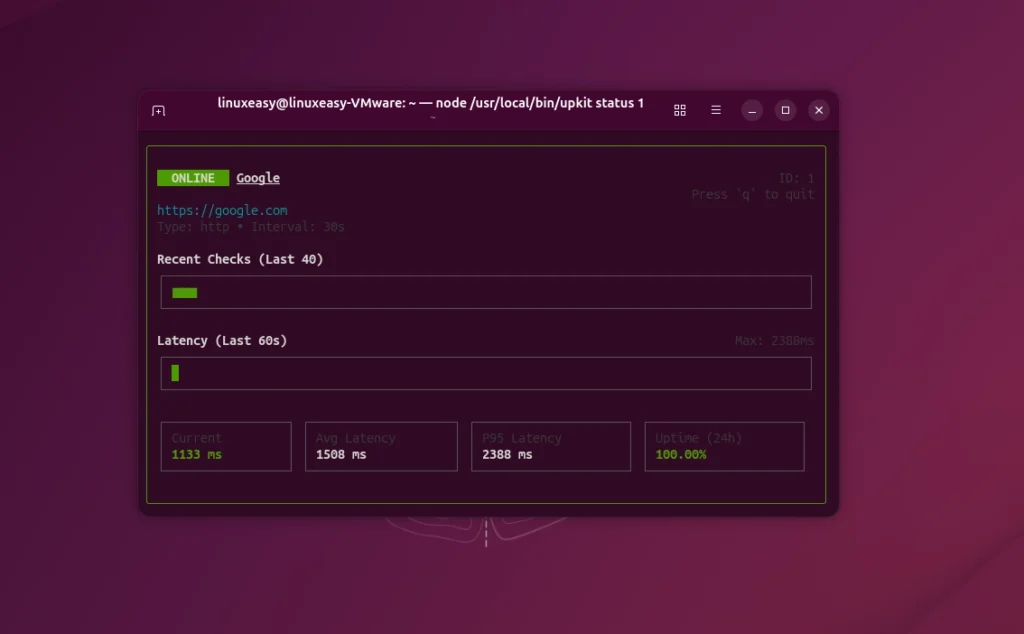Viewport: 1024px width, 634px height.
Task: Open the terminal tab overview grid
Action: click(x=680, y=110)
